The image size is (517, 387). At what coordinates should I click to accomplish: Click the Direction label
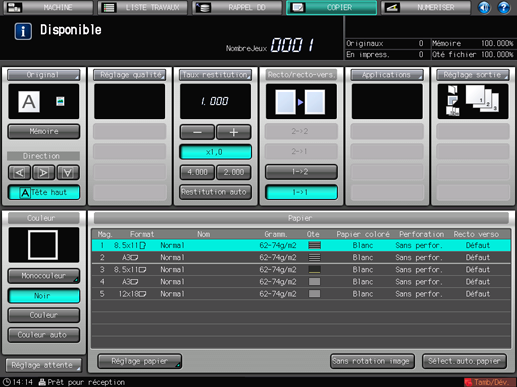[42, 156]
